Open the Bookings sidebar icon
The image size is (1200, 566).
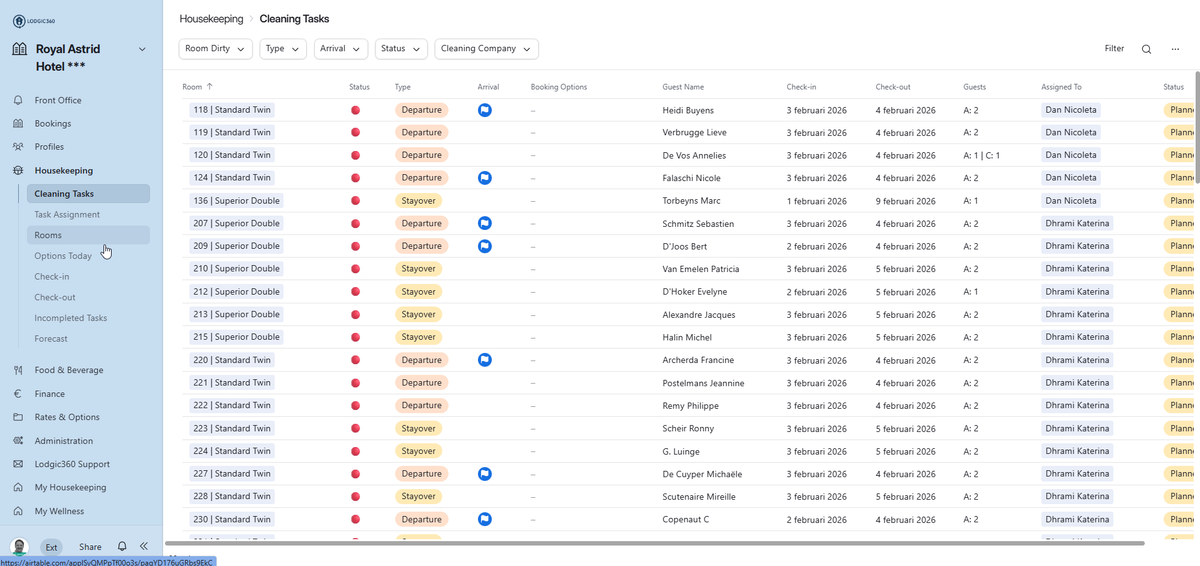pyautogui.click(x=18, y=124)
